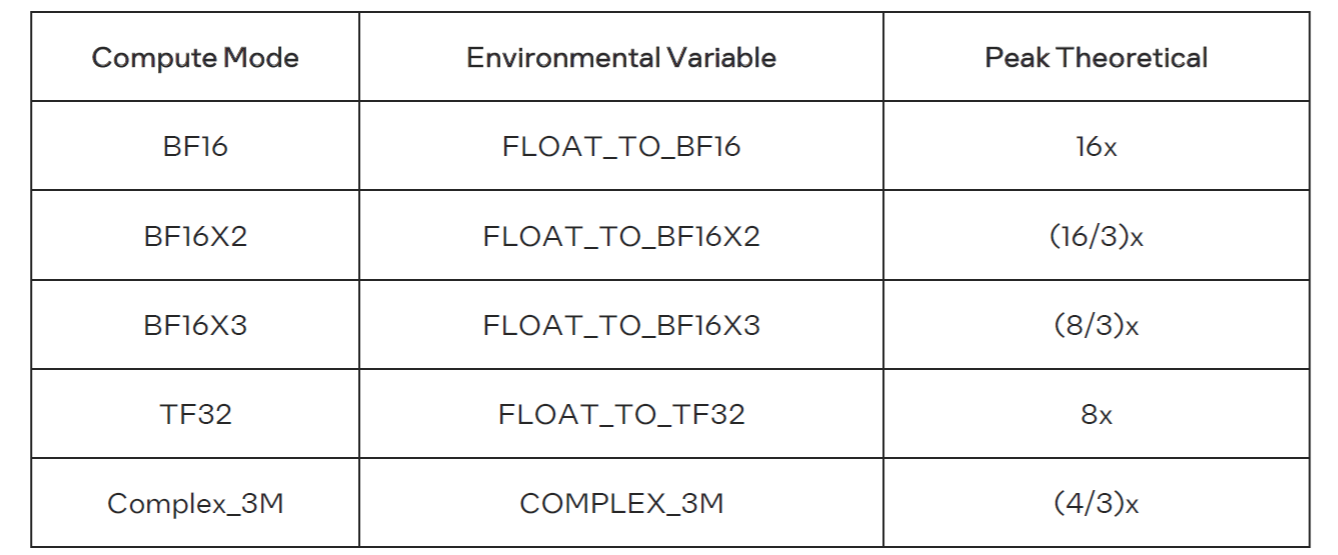
Task: Select the Environmental Variable header cell
Action: click(621, 58)
